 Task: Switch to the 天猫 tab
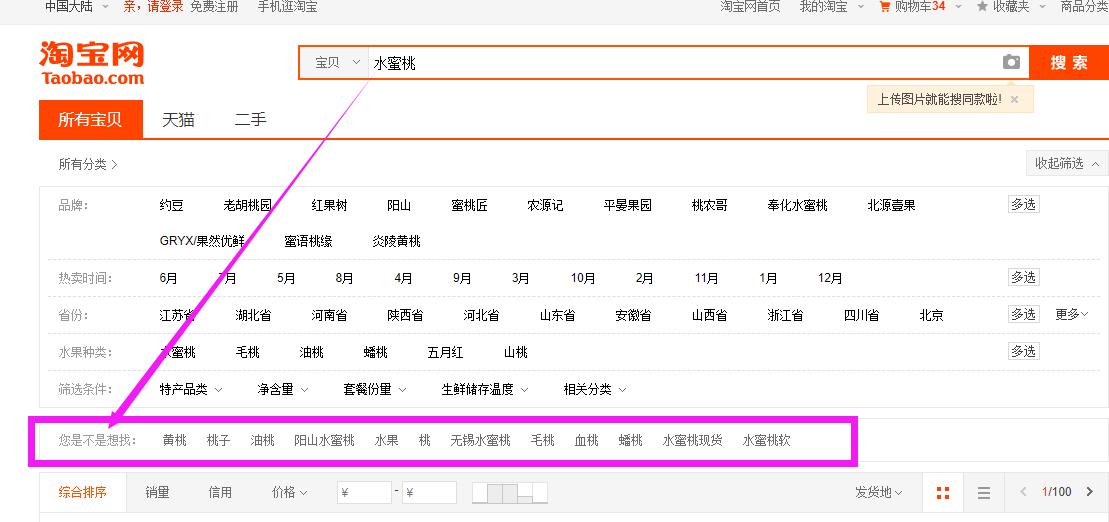[x=178, y=120]
